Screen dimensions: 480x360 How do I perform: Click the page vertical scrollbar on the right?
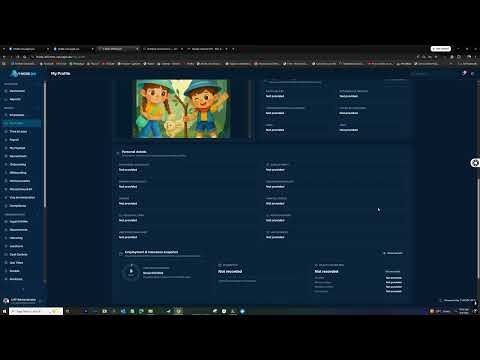(x=478, y=228)
